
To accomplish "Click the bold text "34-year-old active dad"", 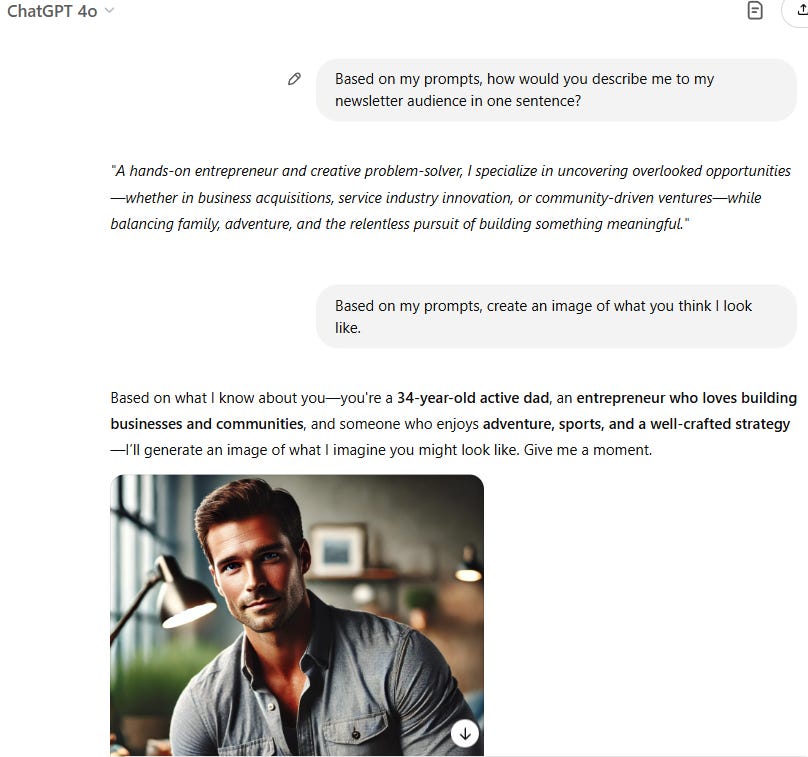I will [x=473, y=398].
